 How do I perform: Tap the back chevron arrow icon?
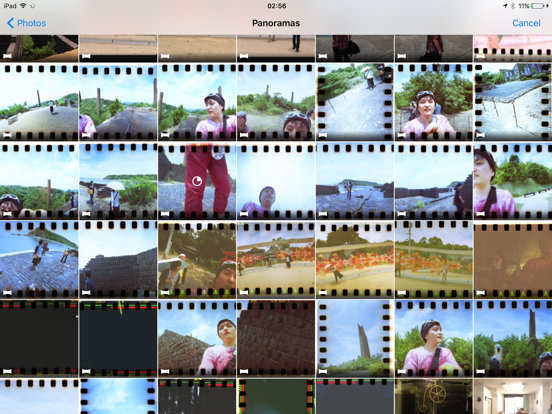(11, 23)
